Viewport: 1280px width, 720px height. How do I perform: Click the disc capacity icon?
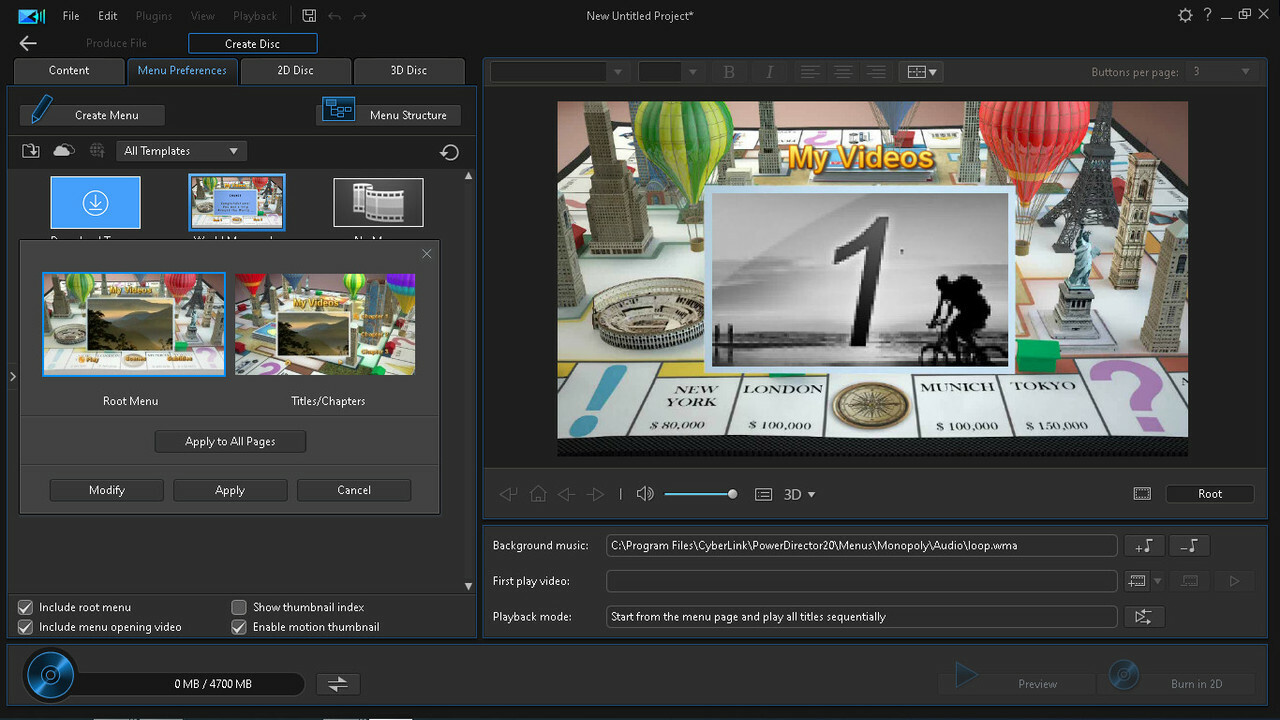coord(50,675)
